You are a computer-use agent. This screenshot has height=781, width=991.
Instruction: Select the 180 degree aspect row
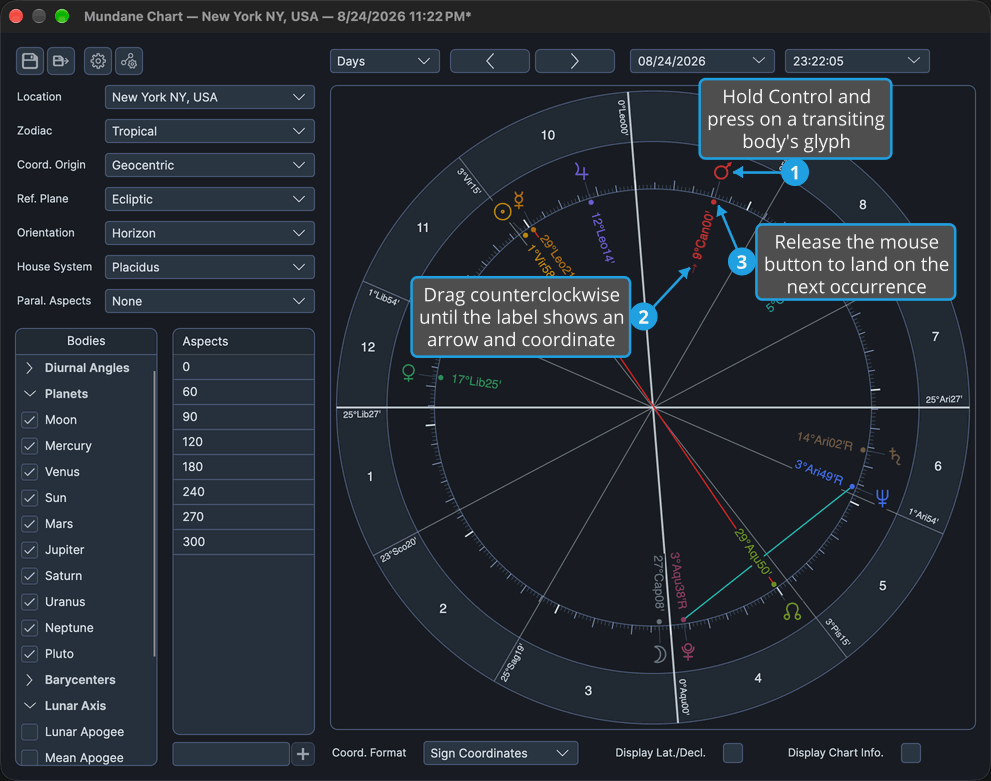243,467
